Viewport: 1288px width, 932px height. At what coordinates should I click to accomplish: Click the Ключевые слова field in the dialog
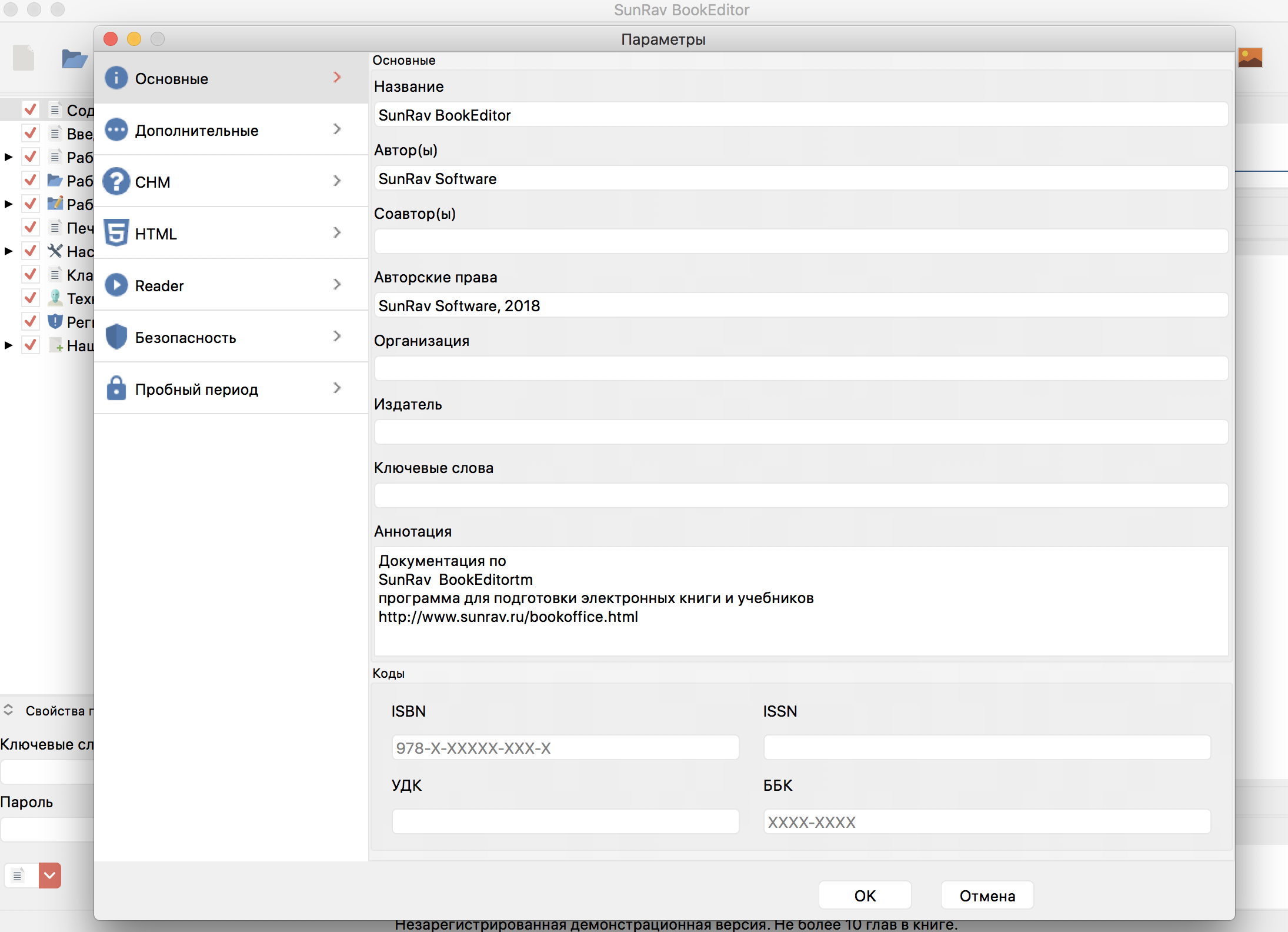point(801,496)
